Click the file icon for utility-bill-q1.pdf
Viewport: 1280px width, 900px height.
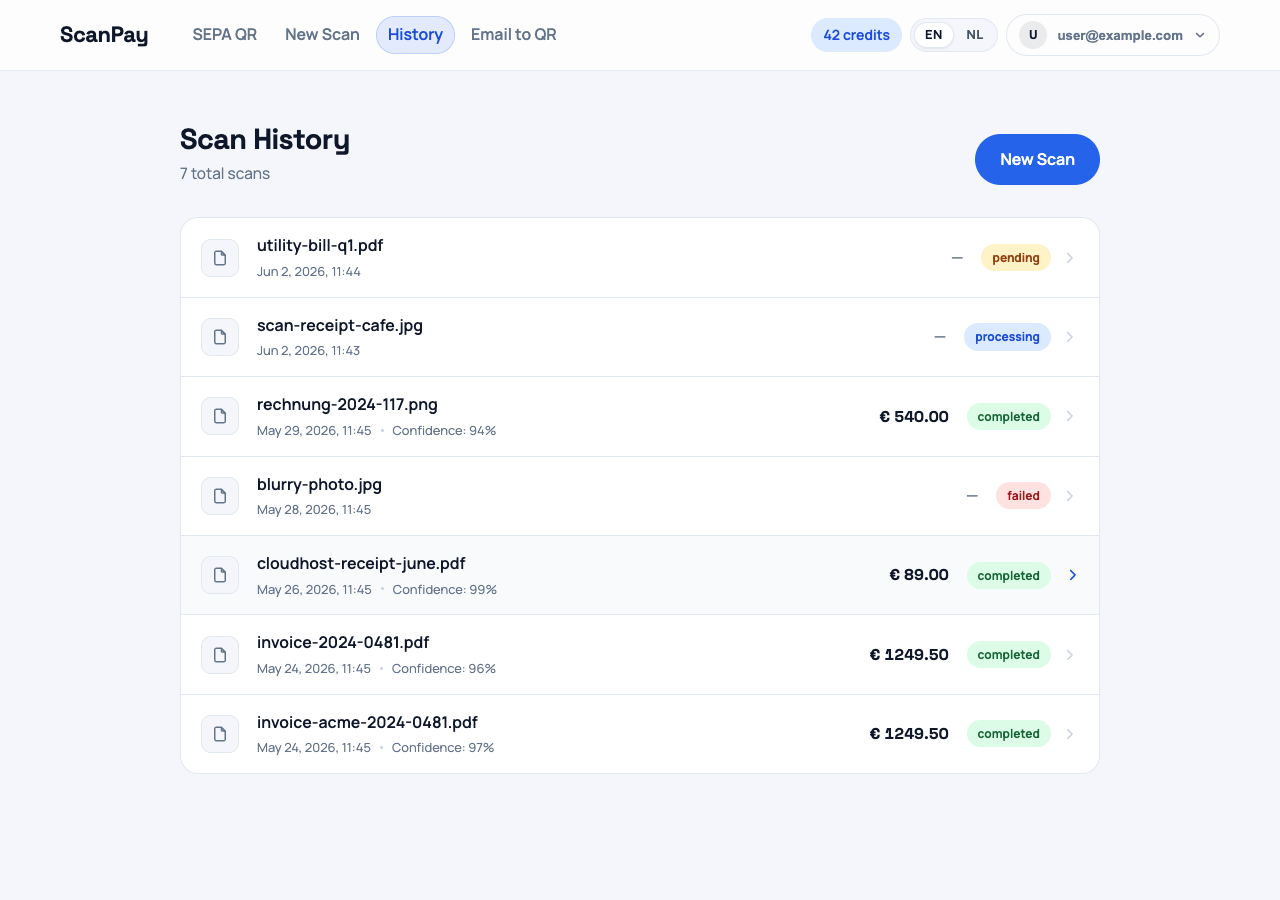click(x=220, y=258)
